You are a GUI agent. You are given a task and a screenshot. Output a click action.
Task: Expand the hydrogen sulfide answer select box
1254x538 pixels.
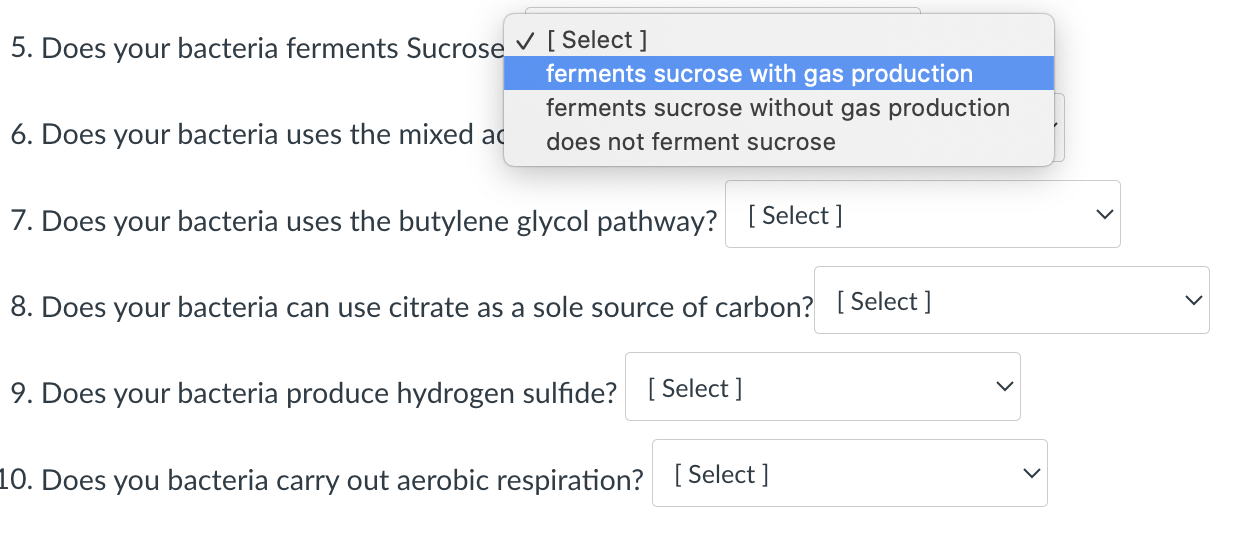click(x=820, y=387)
